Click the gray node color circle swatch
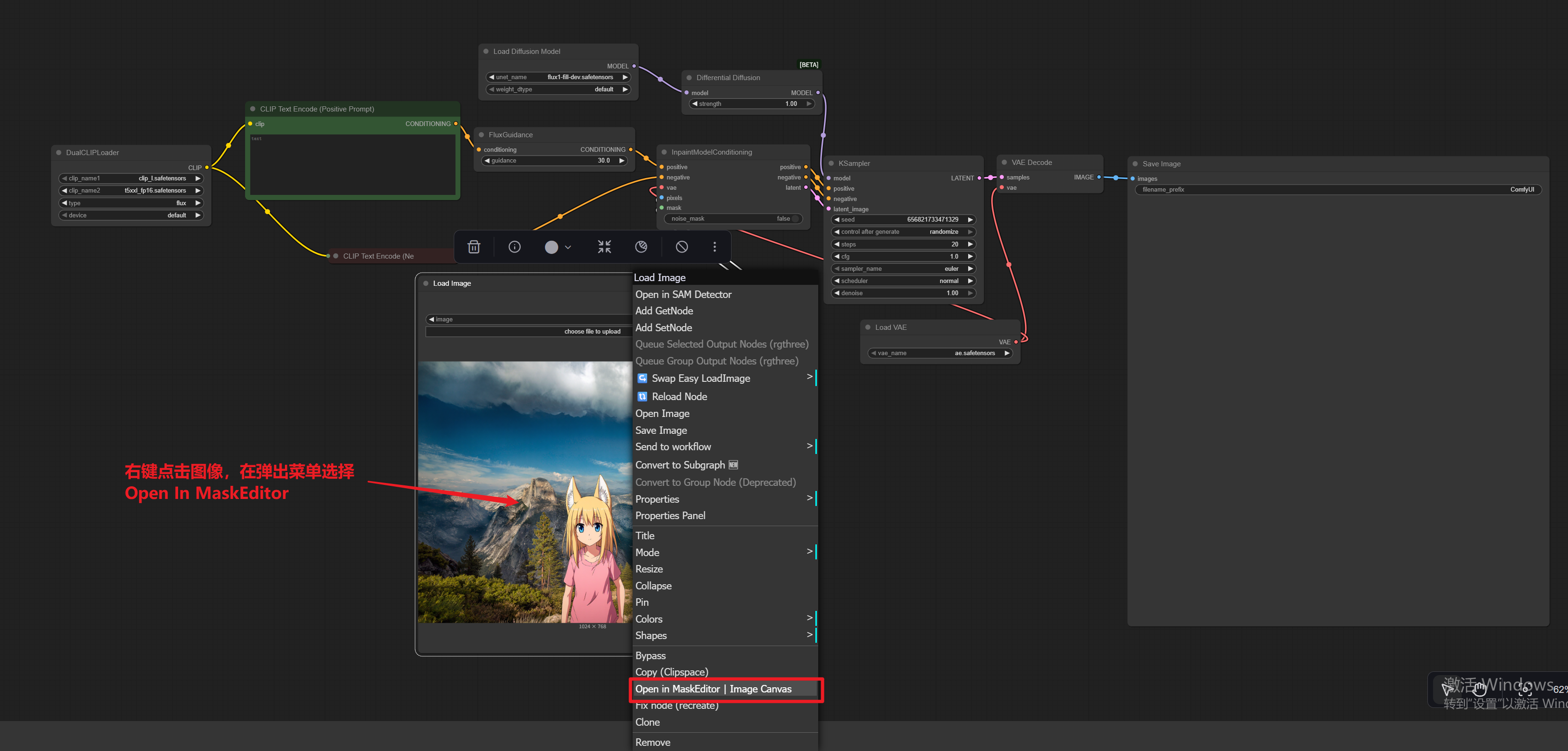 click(x=552, y=247)
